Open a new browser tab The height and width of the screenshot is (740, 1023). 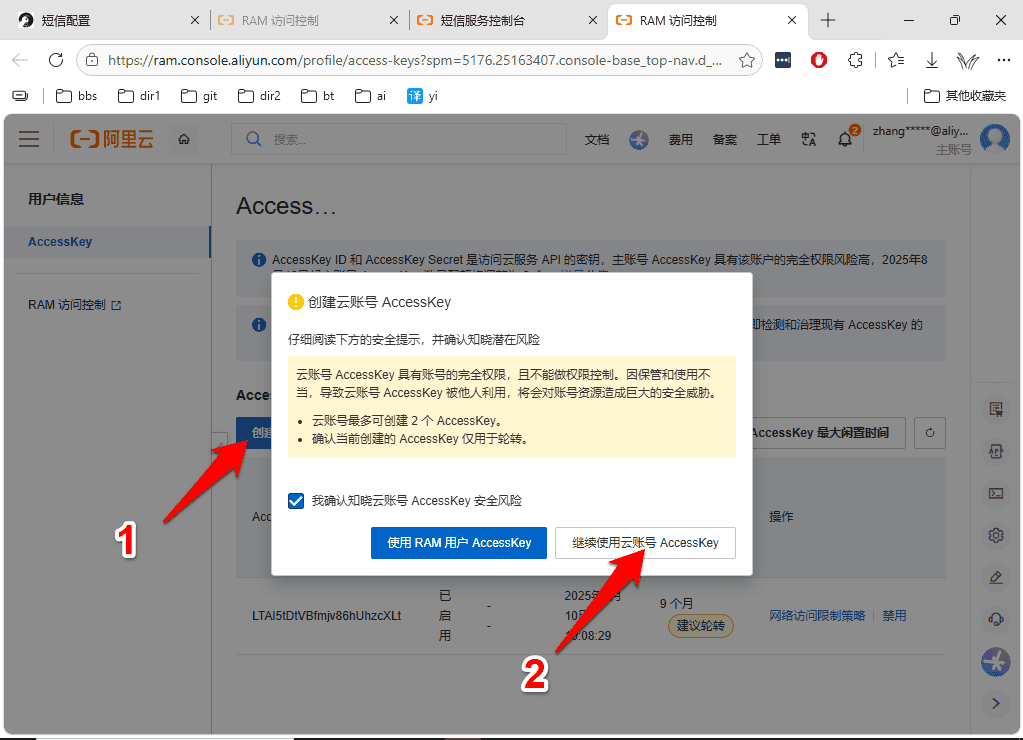(x=828, y=20)
